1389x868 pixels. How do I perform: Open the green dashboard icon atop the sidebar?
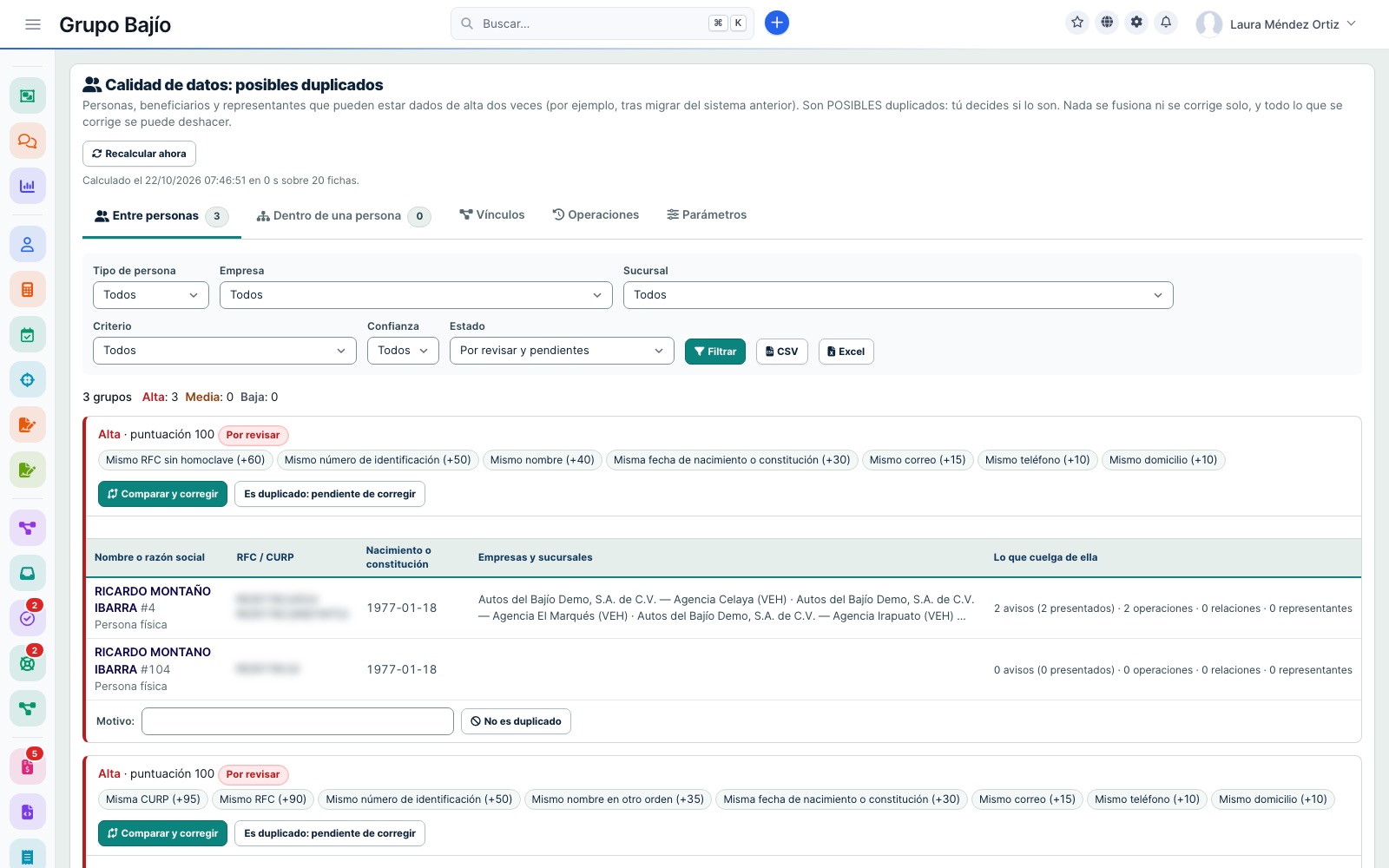[28, 95]
